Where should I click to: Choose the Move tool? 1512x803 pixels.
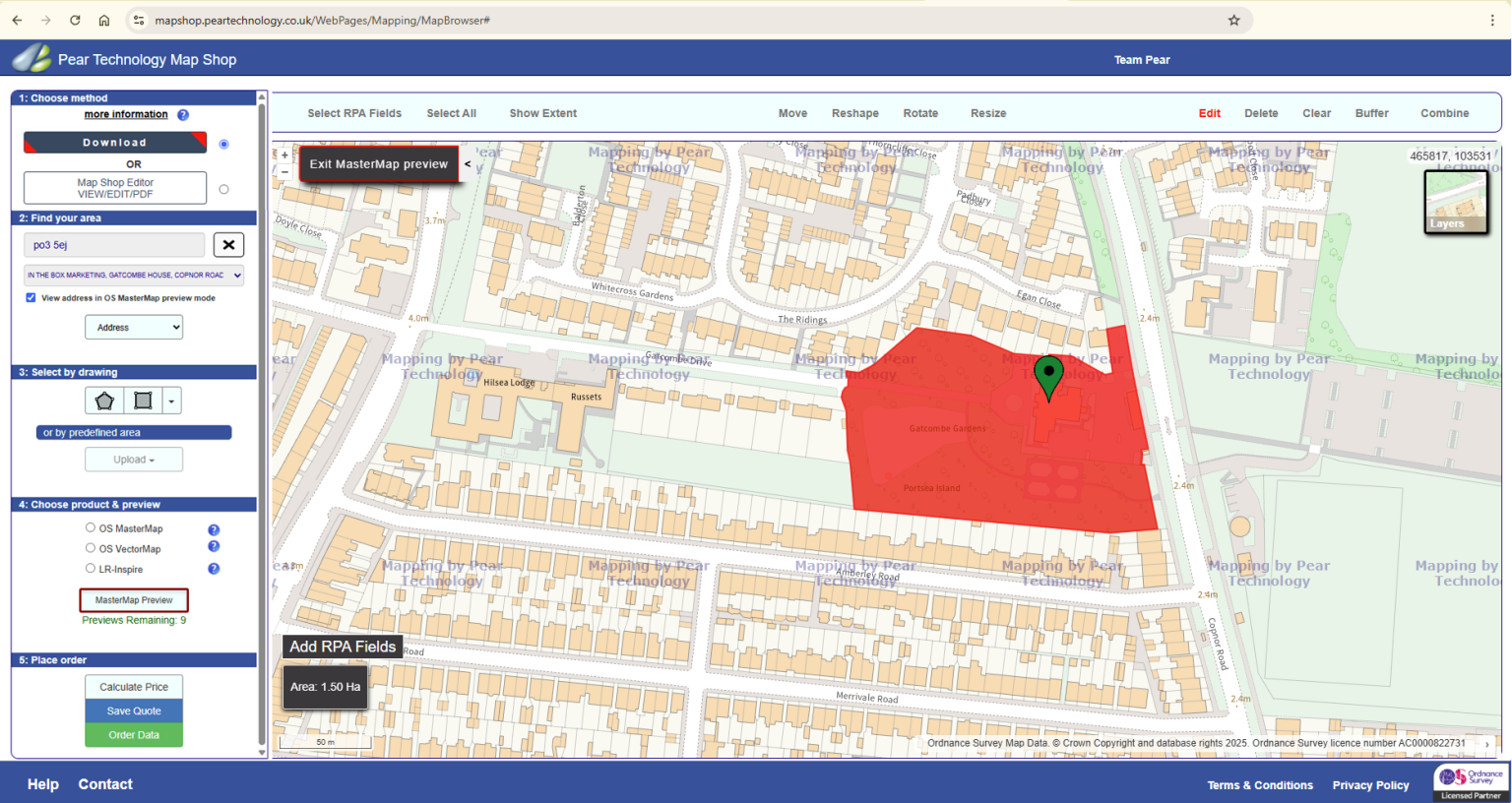pyautogui.click(x=792, y=113)
